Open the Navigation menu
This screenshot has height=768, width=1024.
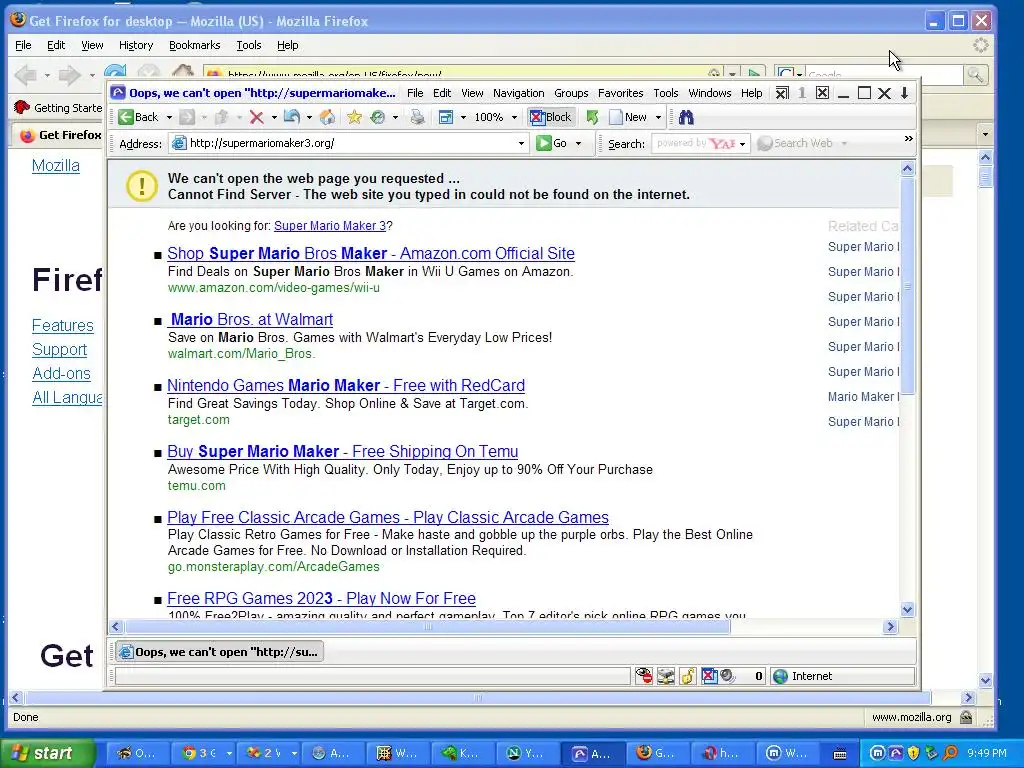click(519, 93)
